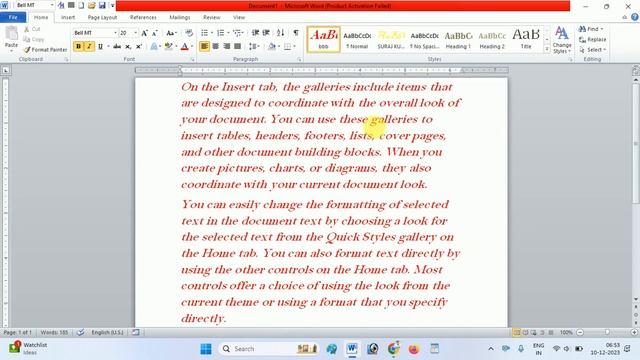Set Align Text Left
The image size is (640, 360).
tap(204, 47)
